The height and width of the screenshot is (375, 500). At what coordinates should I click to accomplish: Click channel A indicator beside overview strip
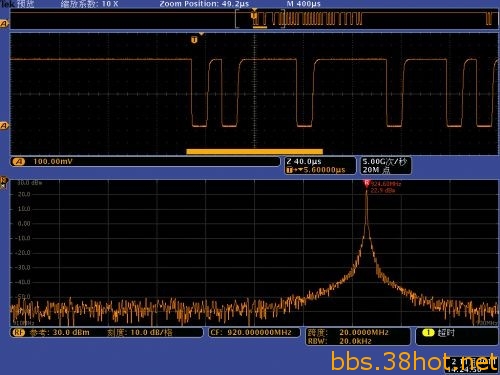pyautogui.click(x=4, y=24)
